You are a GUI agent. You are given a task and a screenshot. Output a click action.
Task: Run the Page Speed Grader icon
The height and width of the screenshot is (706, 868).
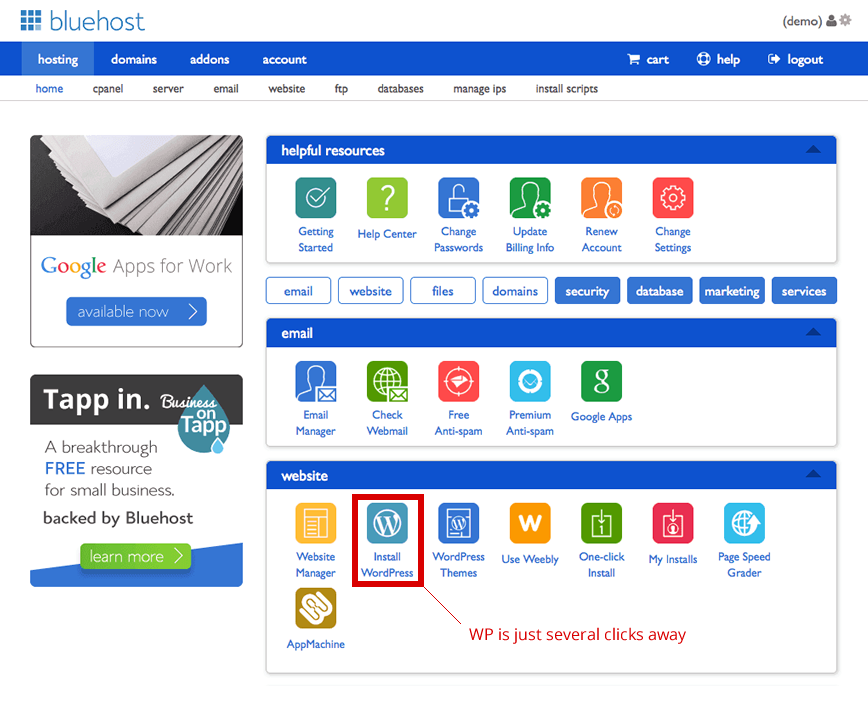pyautogui.click(x=744, y=523)
